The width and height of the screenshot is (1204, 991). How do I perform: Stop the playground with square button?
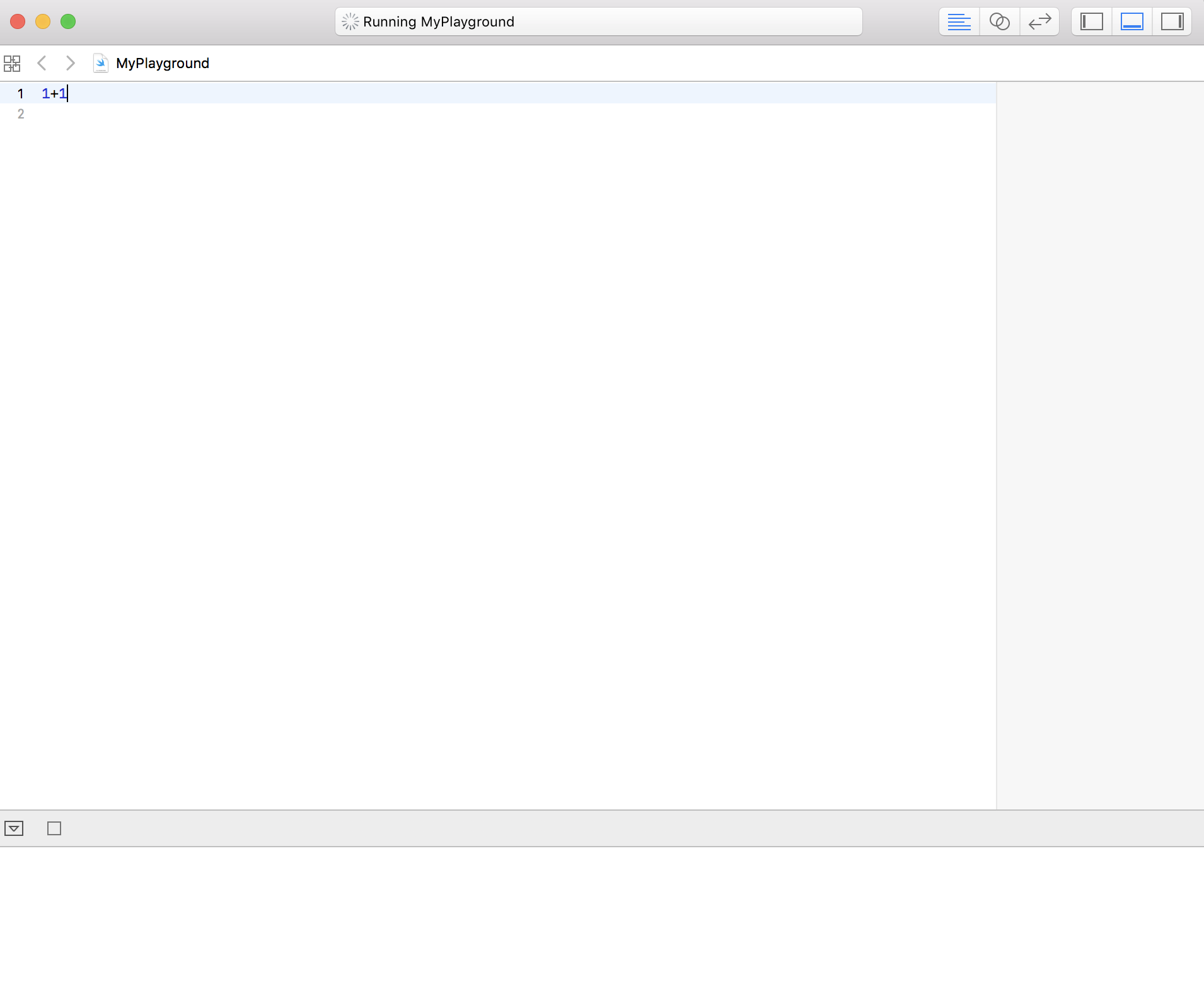pyautogui.click(x=54, y=828)
